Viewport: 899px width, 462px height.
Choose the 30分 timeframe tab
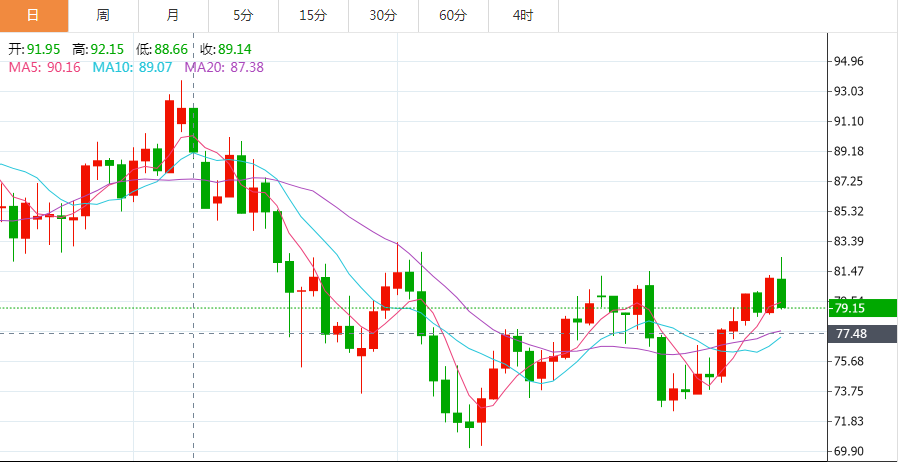click(383, 15)
